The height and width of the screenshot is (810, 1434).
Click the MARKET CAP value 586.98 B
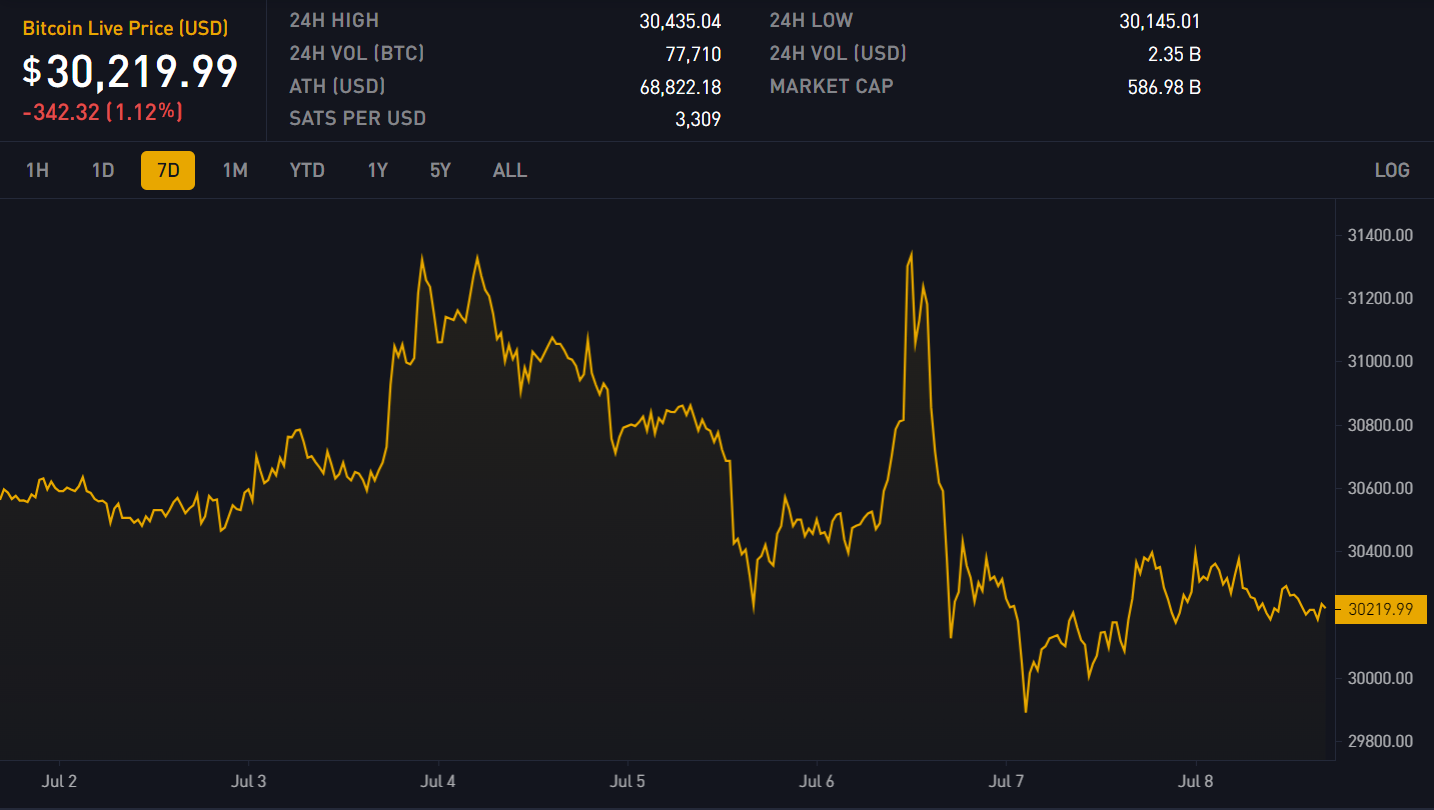[x=1164, y=87]
